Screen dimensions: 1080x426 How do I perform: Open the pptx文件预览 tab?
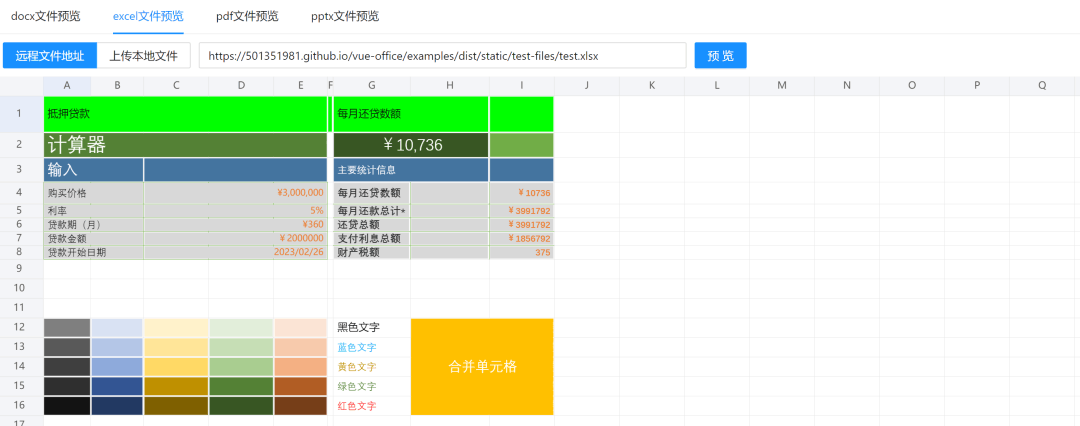pos(345,16)
